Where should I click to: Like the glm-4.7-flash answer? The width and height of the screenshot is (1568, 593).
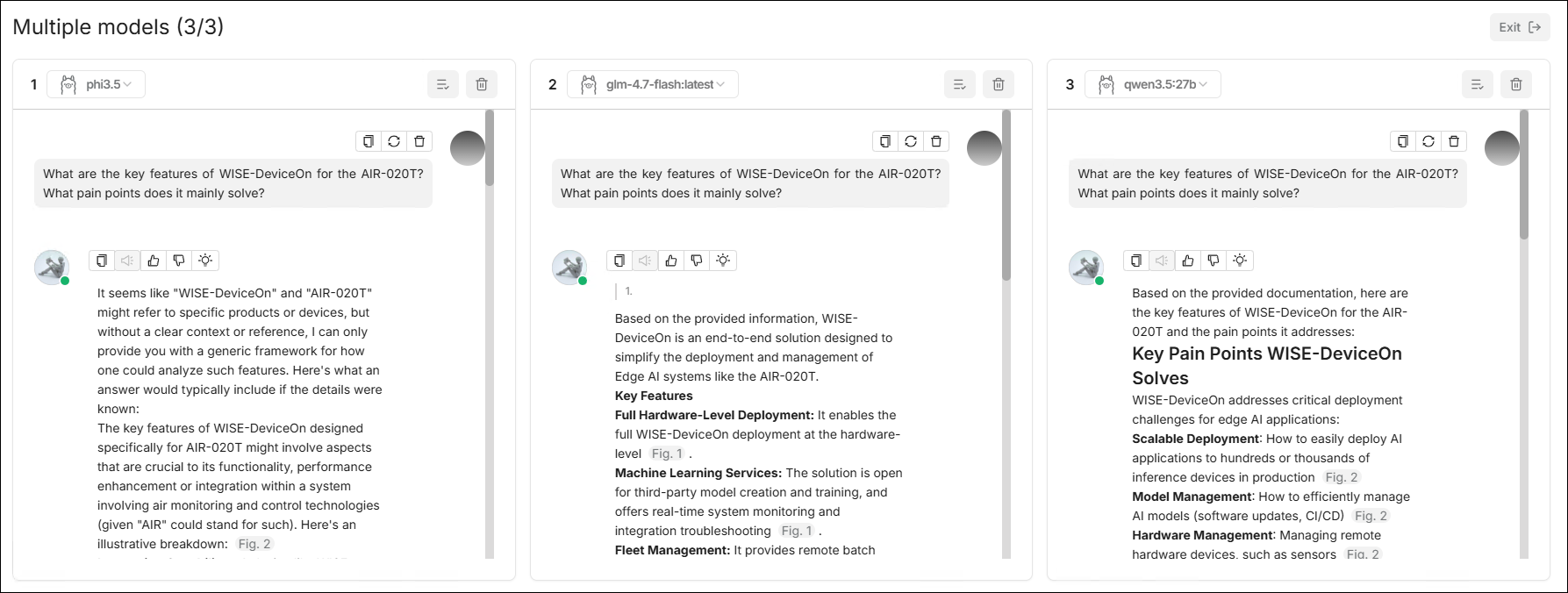[x=671, y=261]
